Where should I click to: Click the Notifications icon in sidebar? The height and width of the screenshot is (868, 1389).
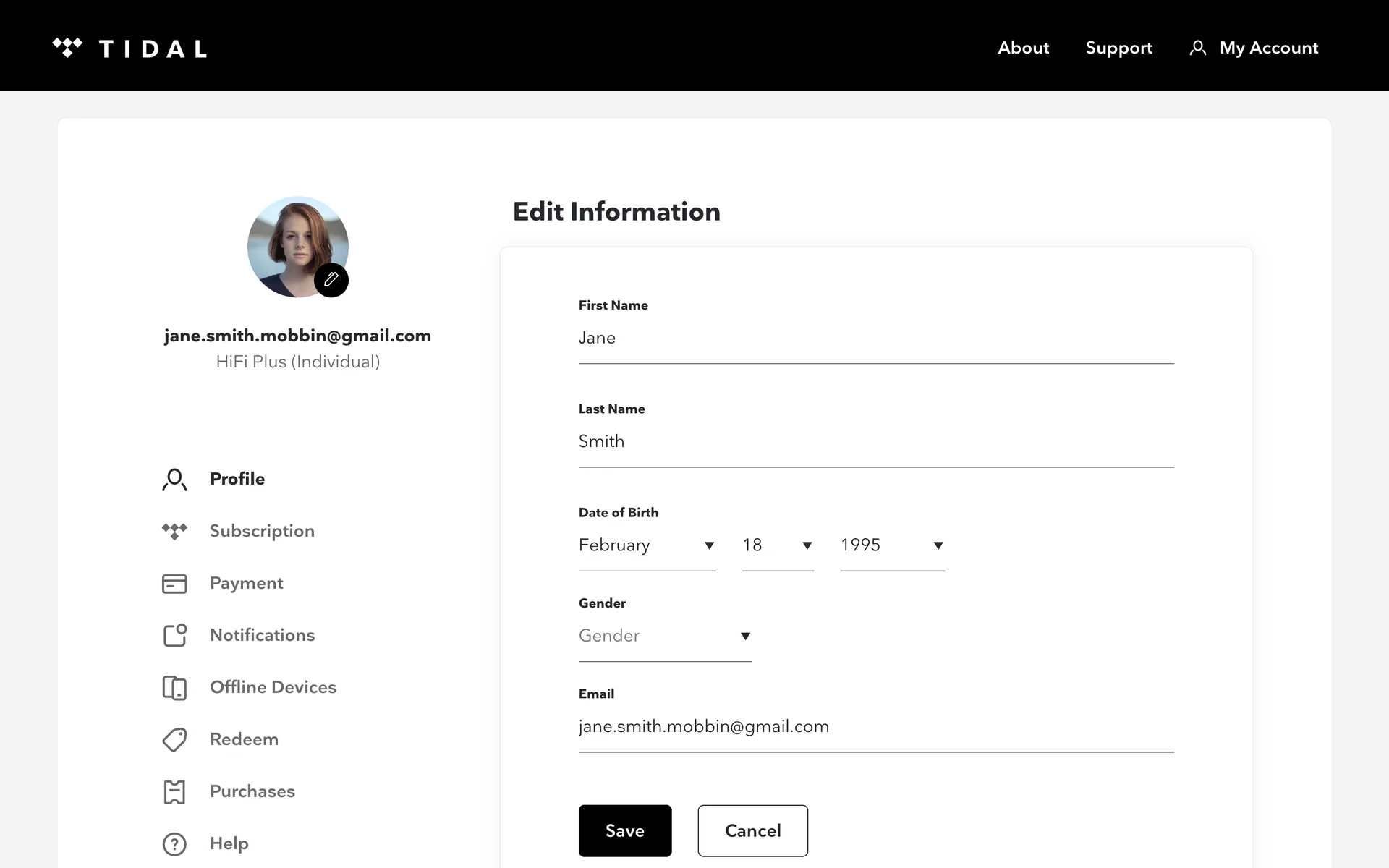(x=174, y=635)
